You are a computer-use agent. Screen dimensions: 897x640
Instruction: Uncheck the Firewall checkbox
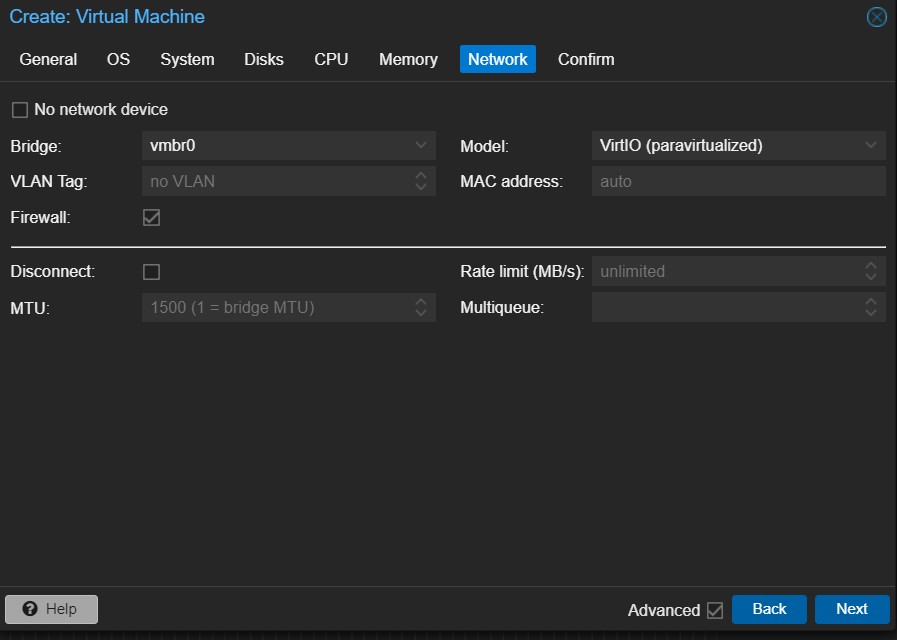coord(151,217)
